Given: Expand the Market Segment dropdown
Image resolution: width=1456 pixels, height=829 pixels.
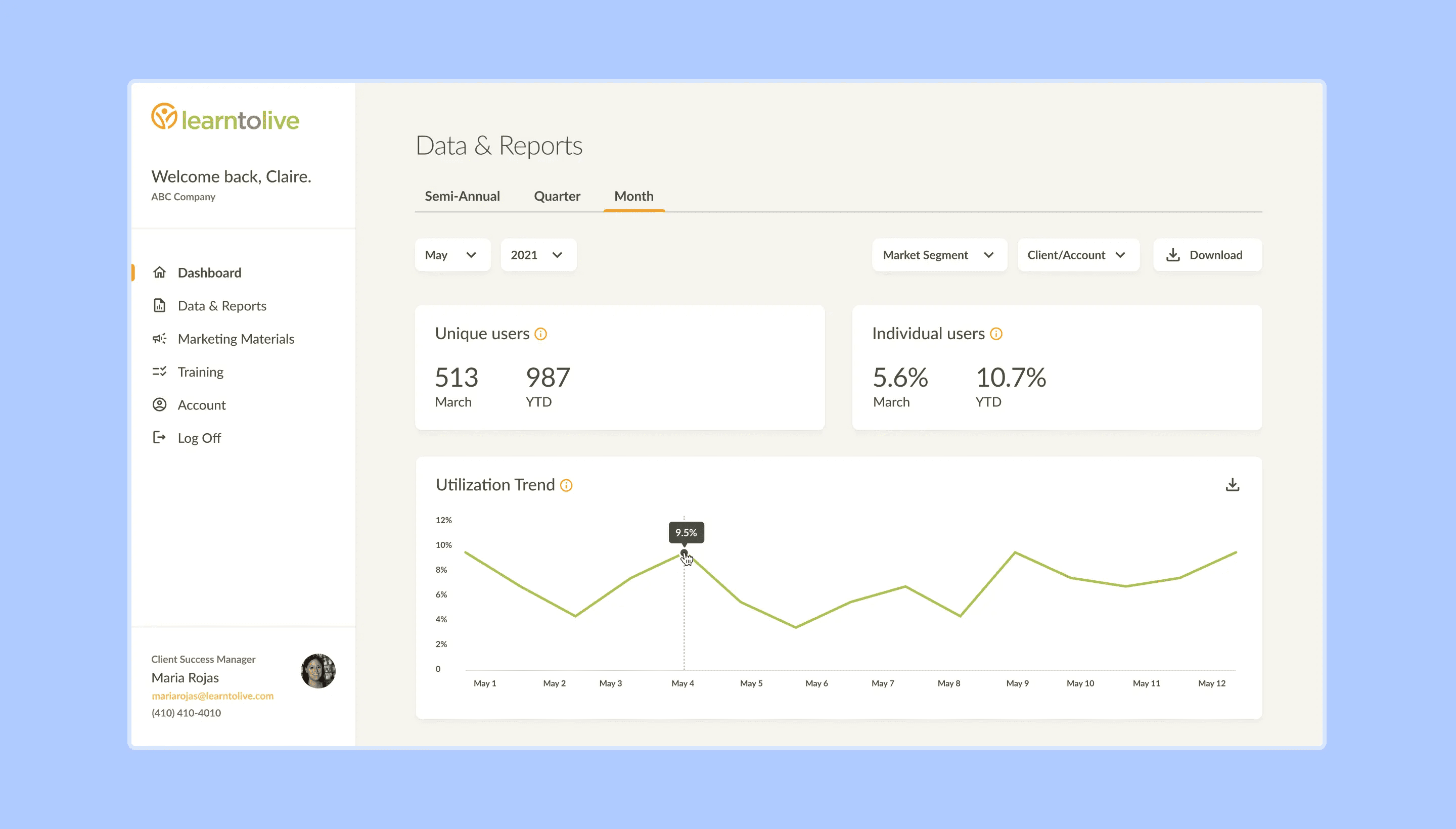Looking at the screenshot, I should 939,255.
